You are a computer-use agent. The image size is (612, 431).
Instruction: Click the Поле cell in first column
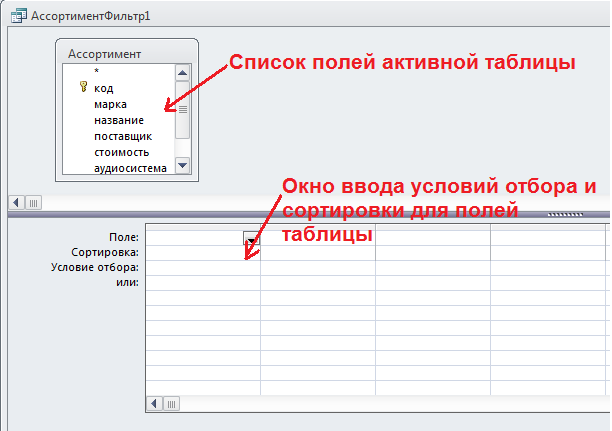click(203, 238)
